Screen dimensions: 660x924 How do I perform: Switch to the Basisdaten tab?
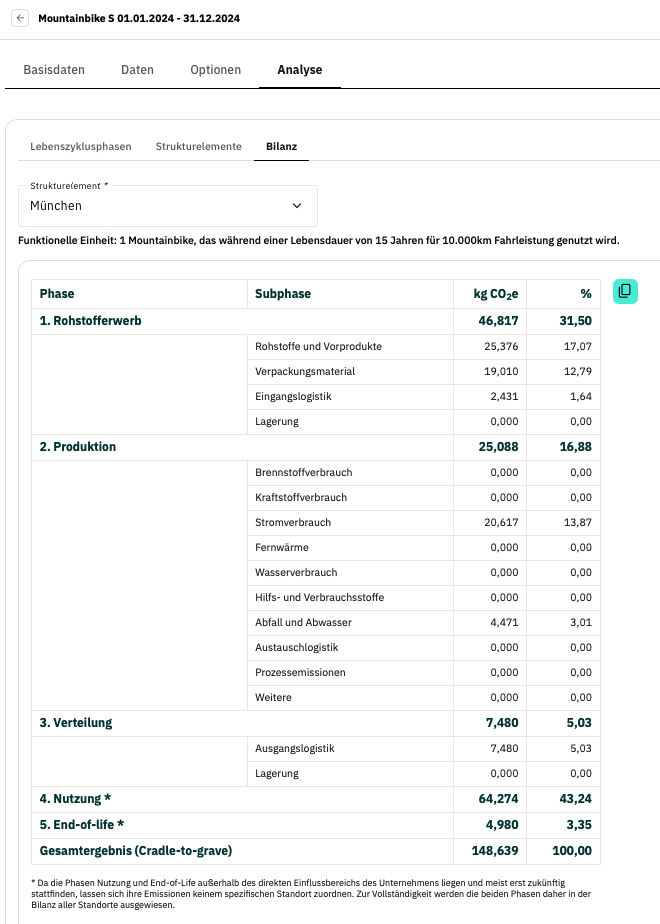click(54, 70)
